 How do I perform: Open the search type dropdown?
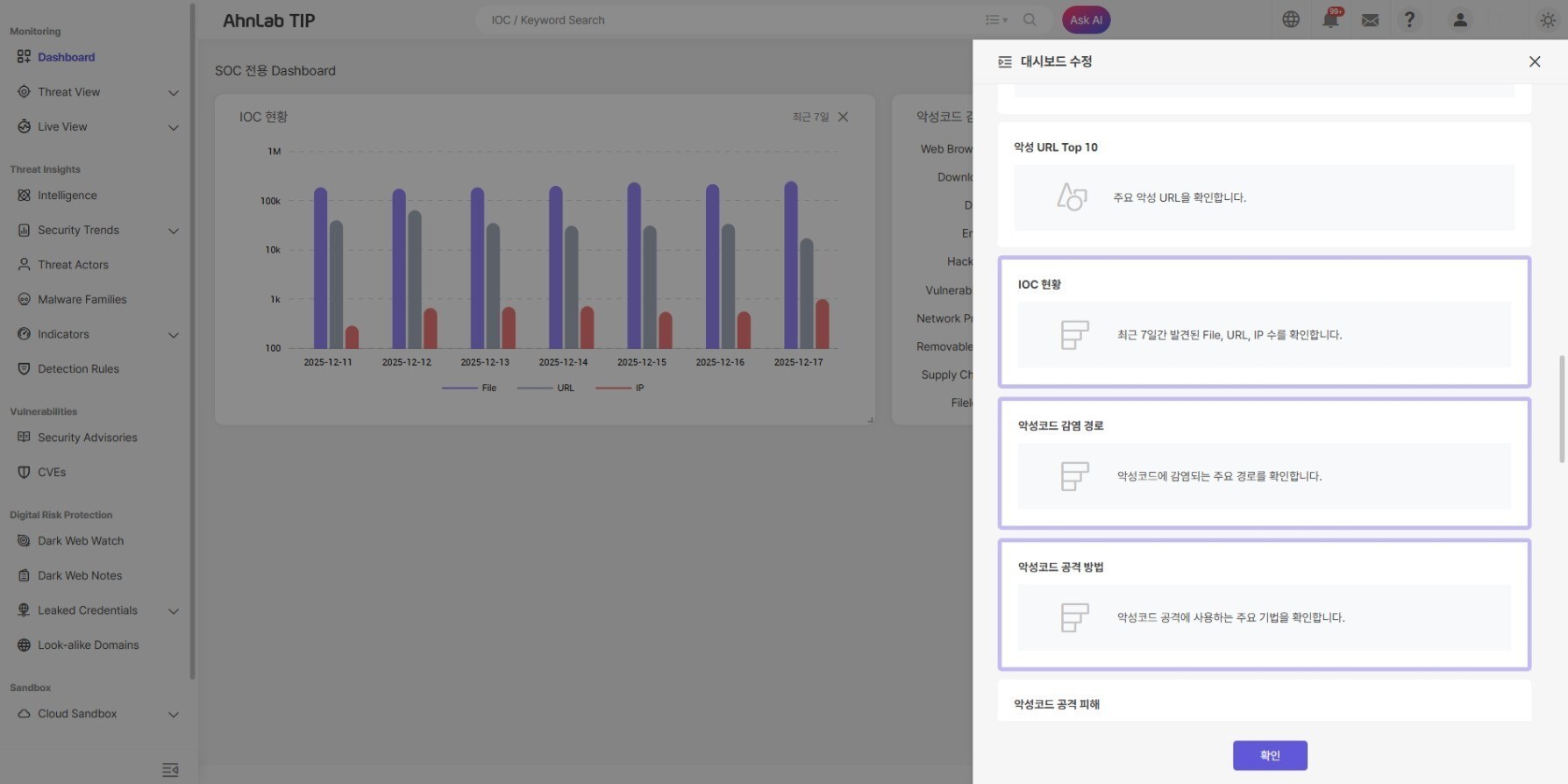pos(996,20)
